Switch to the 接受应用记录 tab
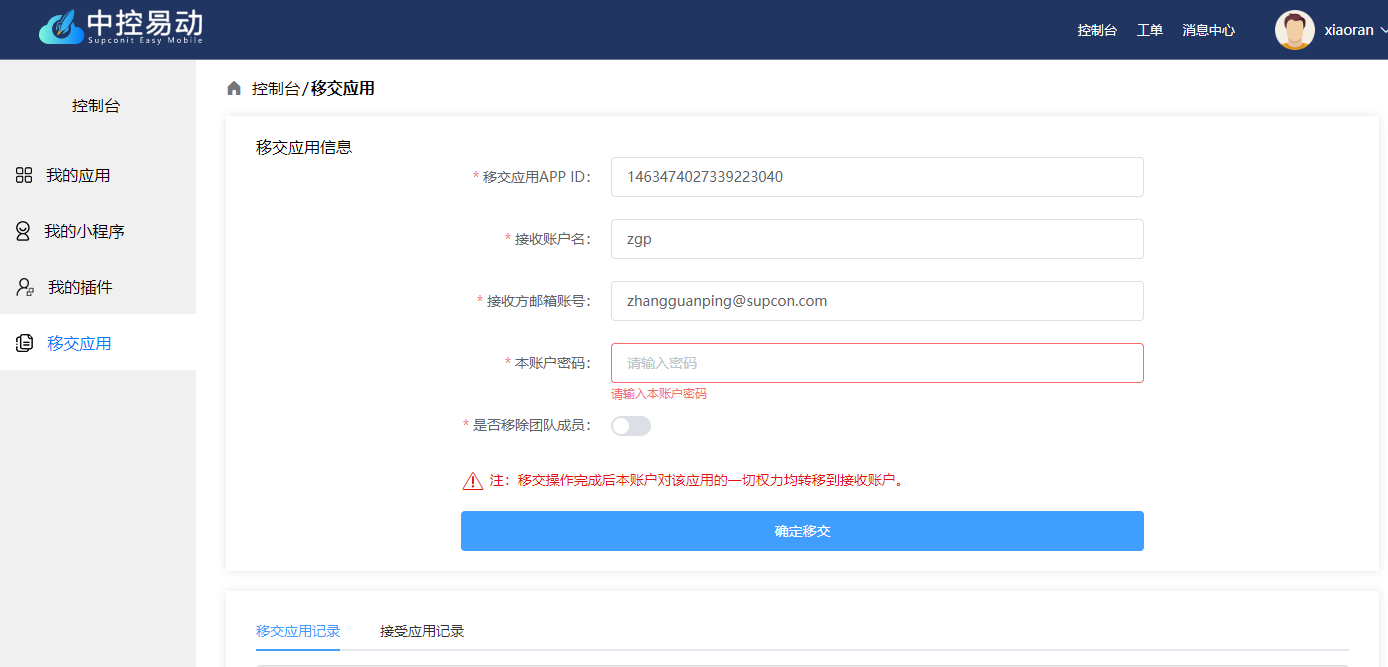The image size is (1388, 667). [x=422, y=631]
